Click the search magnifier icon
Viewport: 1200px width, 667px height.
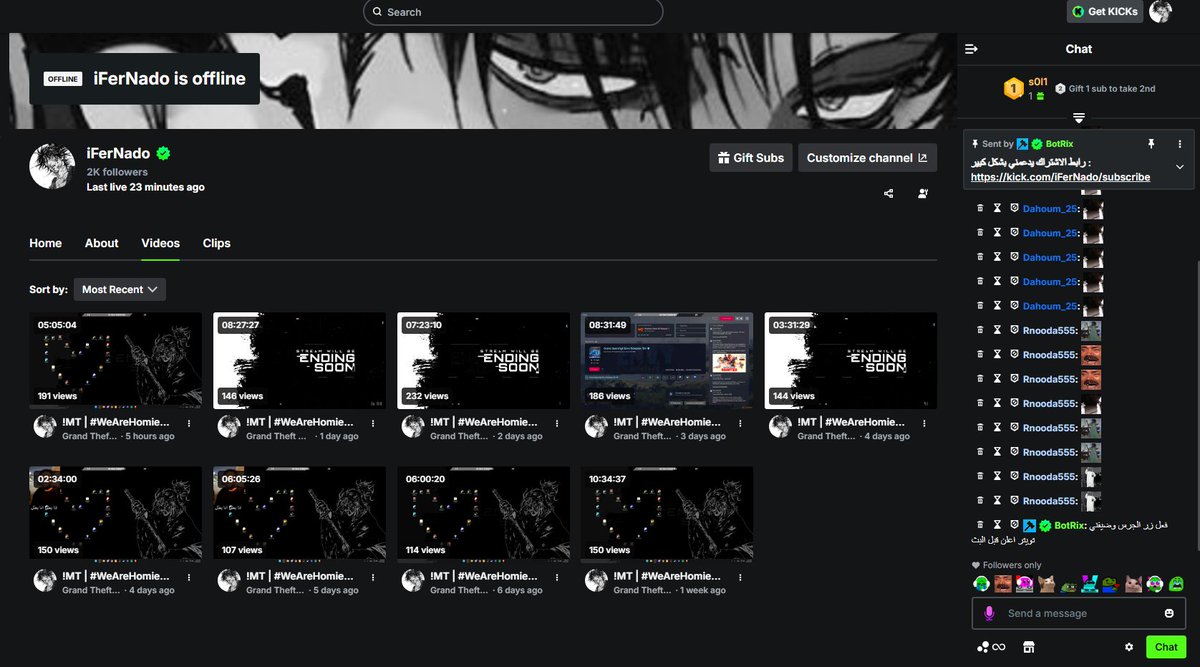click(x=376, y=12)
